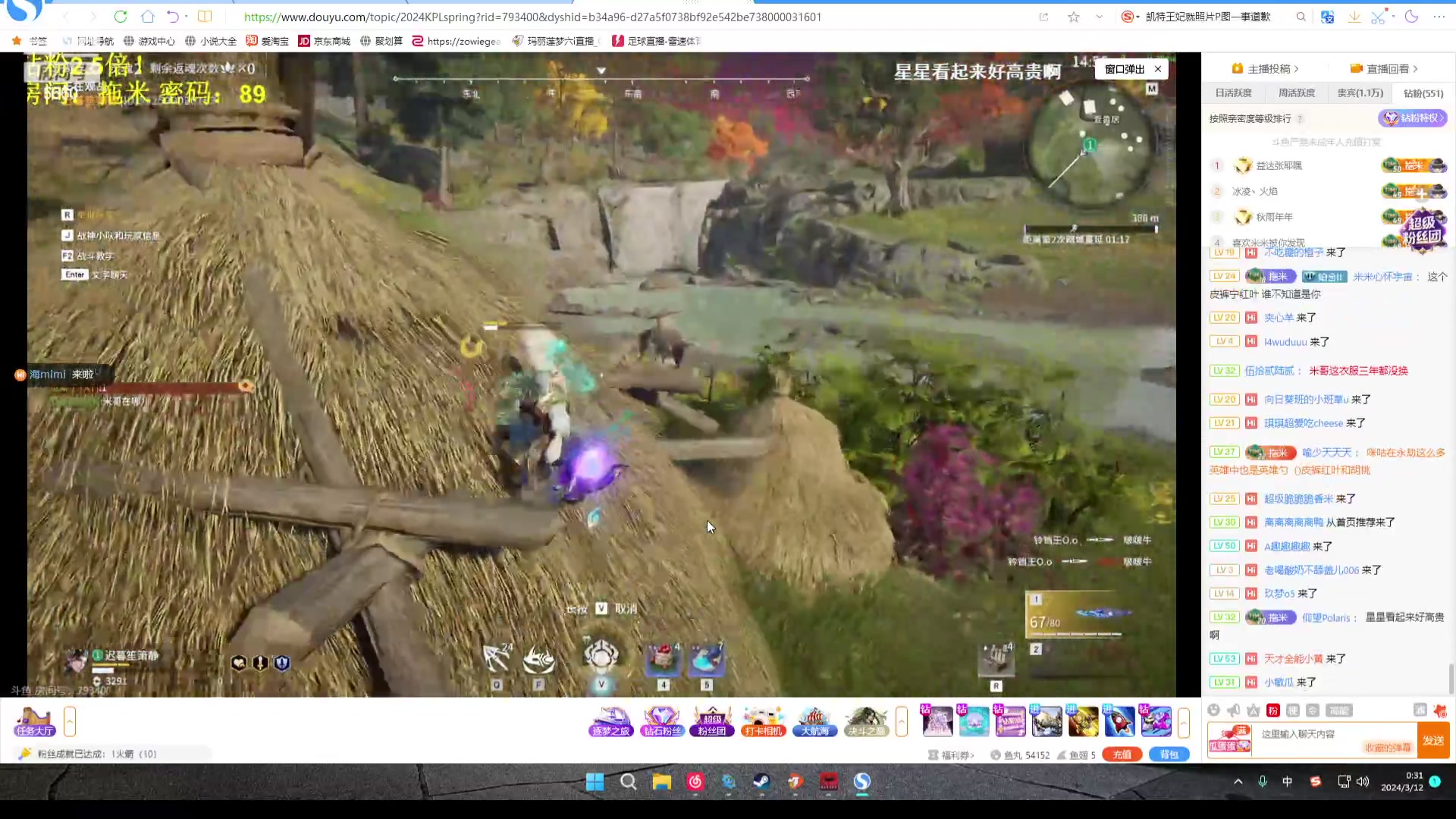Screen dimensions: 1456x819
Task: Open Windows Start menu
Action: coord(595,782)
